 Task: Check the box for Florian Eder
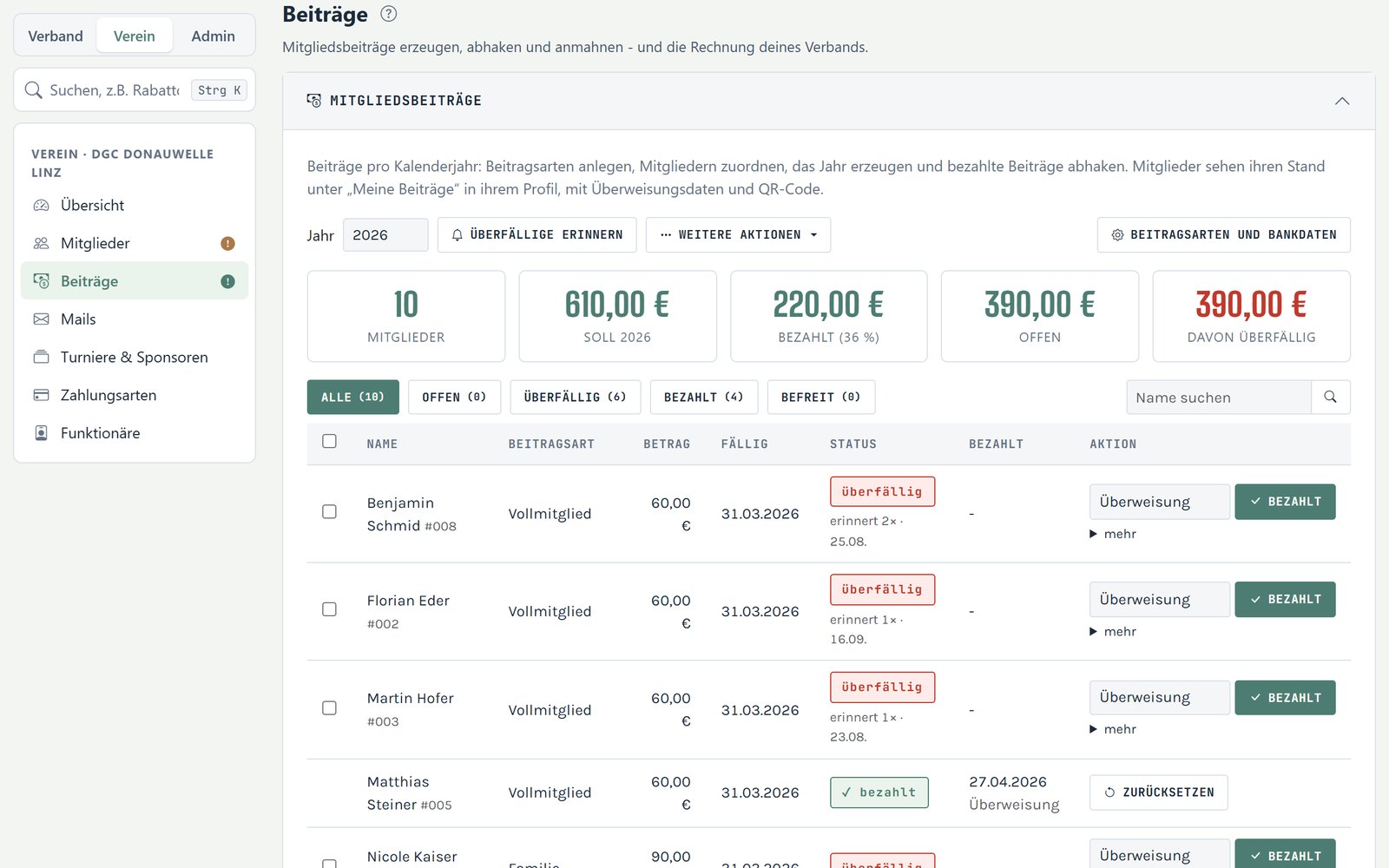329,609
